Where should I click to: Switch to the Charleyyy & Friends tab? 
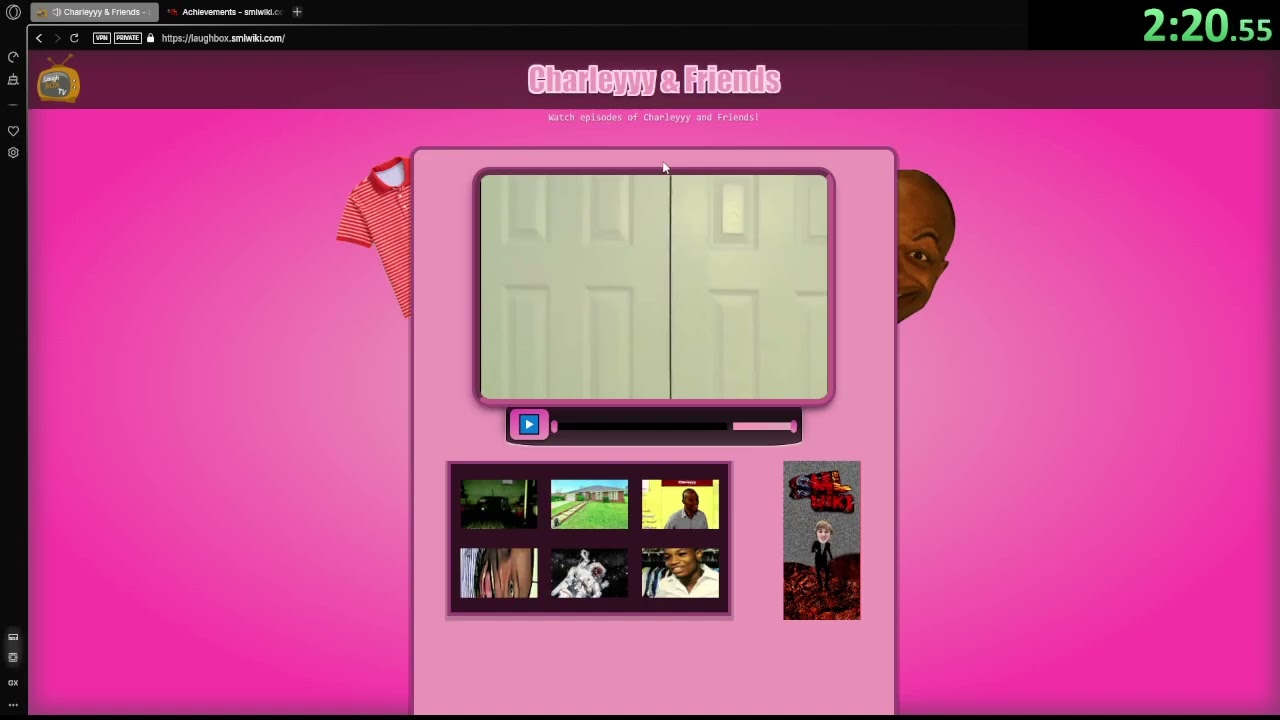point(94,12)
